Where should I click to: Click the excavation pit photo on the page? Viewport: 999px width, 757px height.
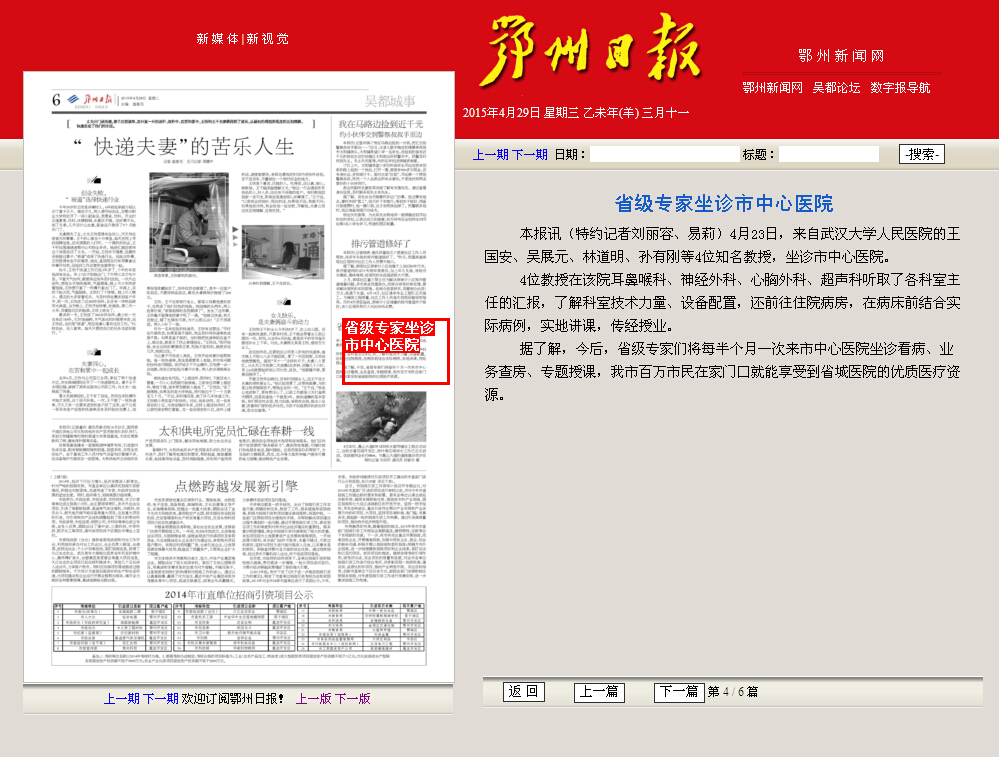(381, 416)
